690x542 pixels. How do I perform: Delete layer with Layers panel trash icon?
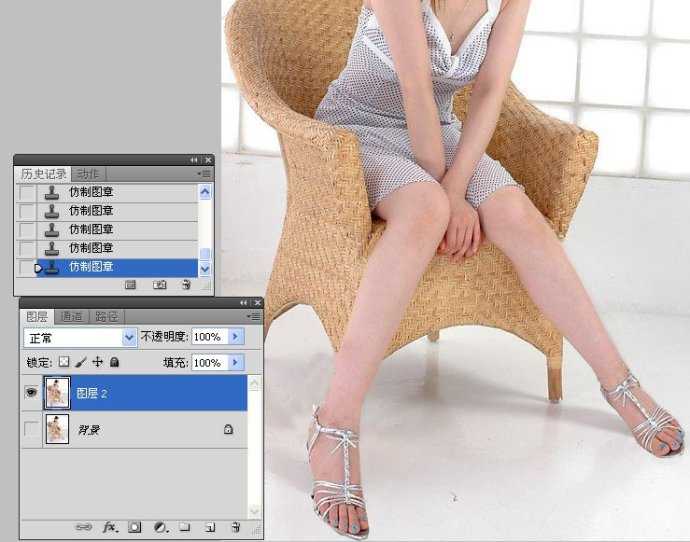236,527
